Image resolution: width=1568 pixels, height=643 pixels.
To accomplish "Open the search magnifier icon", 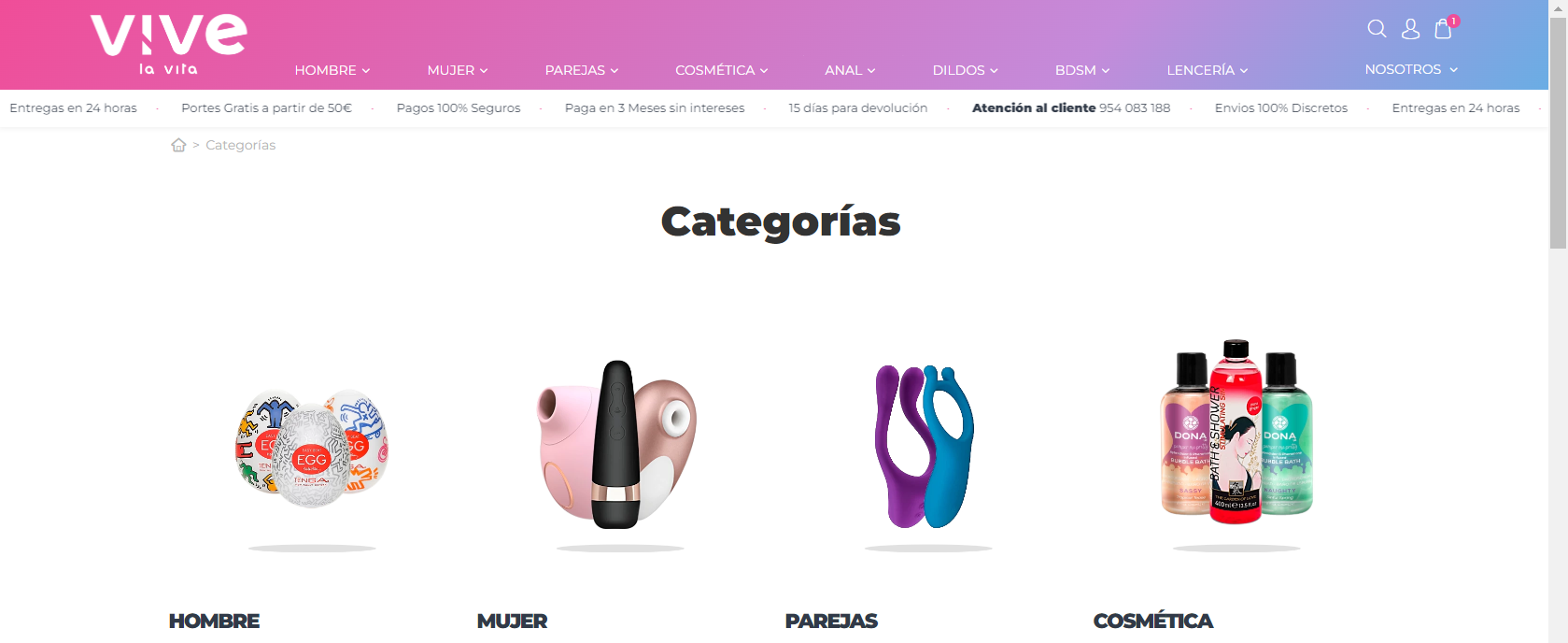I will [x=1377, y=29].
